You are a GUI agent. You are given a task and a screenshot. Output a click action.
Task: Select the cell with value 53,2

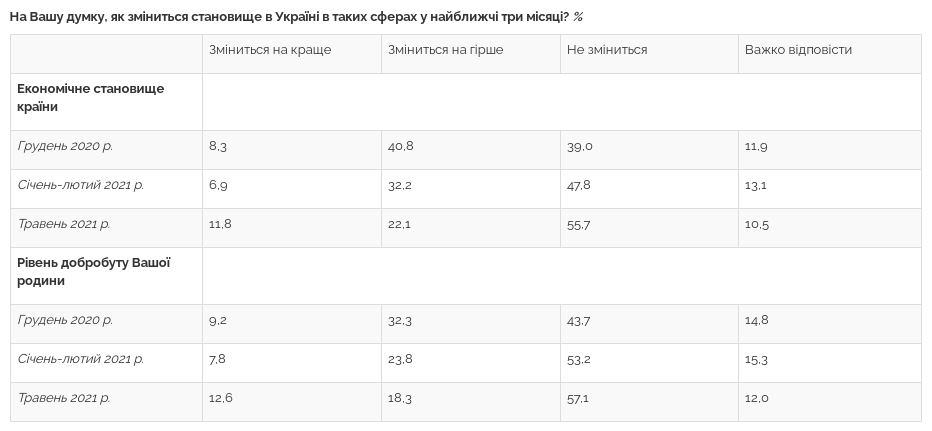(x=579, y=359)
